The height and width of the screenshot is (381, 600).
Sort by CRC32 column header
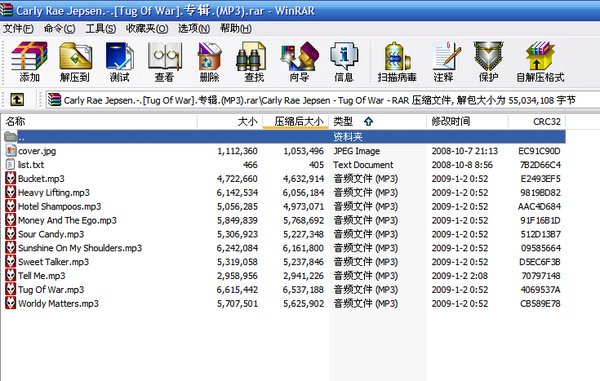[x=537, y=122]
